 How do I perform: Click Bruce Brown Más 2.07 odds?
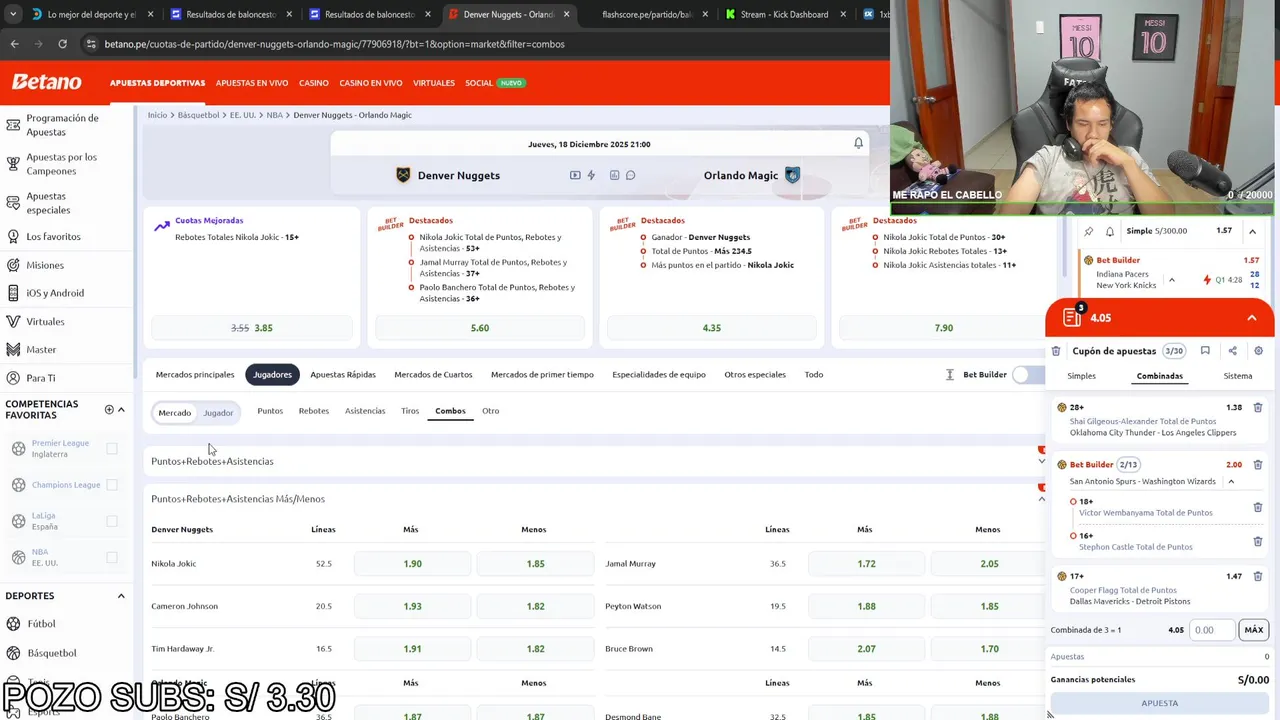pyautogui.click(x=866, y=649)
